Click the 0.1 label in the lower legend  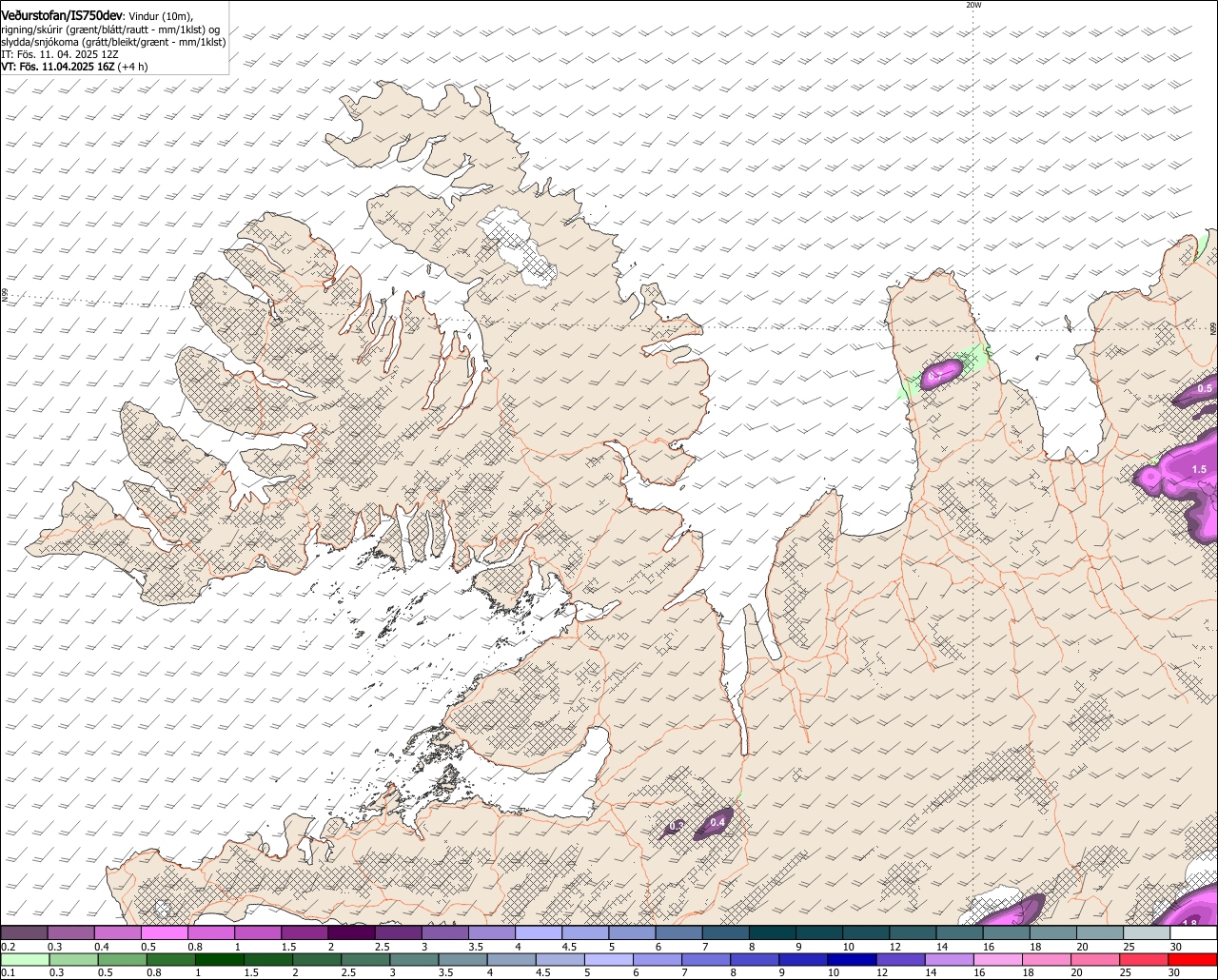pyautogui.click(x=9, y=973)
